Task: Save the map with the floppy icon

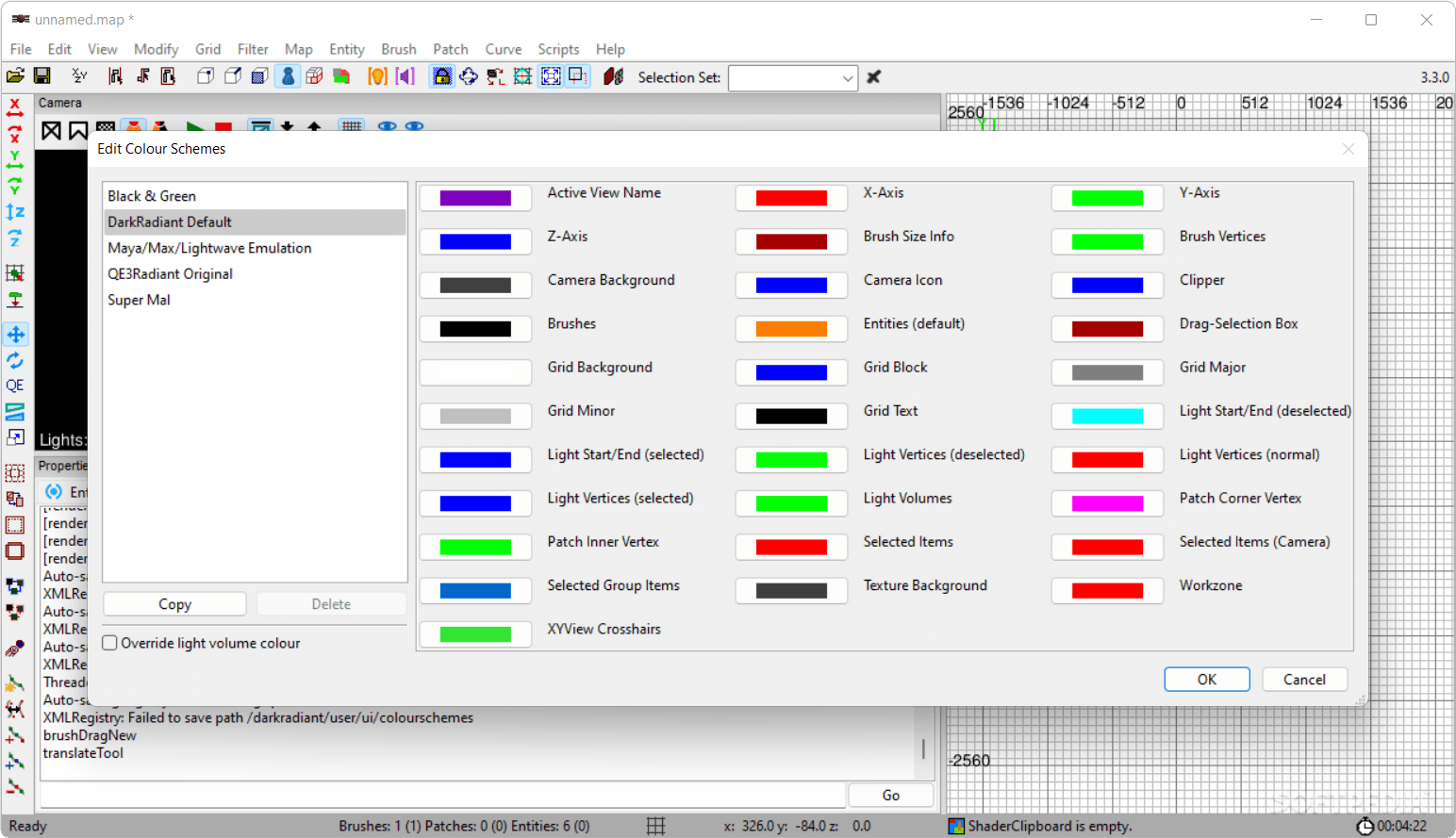Action: (41, 76)
